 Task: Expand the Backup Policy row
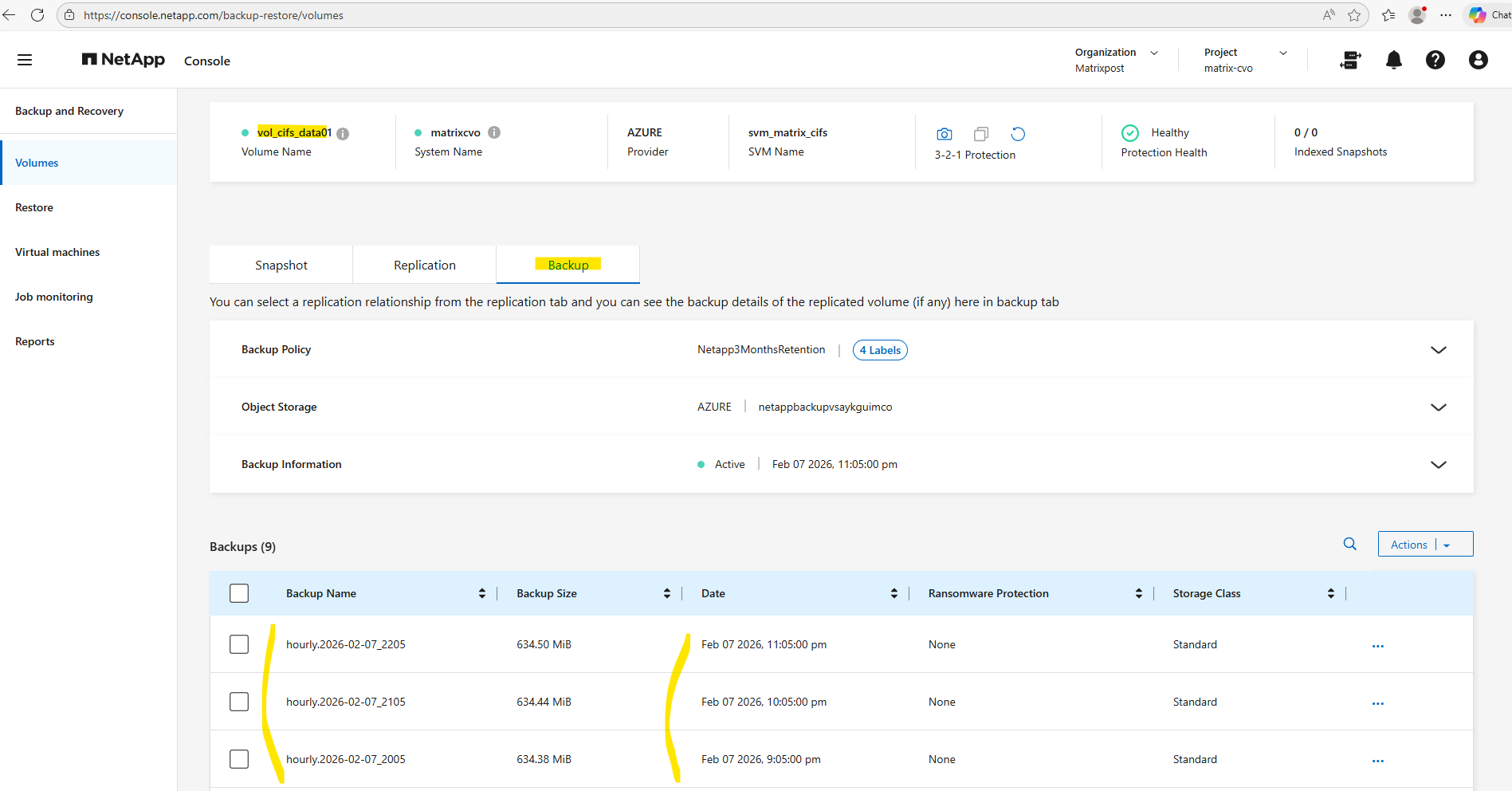point(1438,350)
